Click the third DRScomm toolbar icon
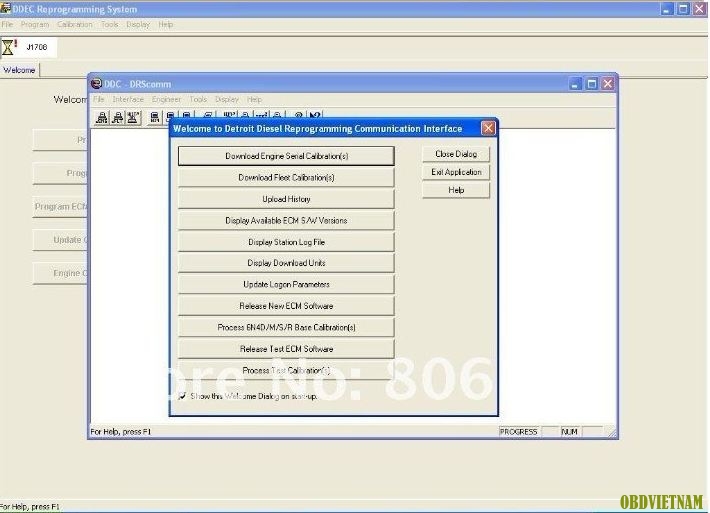This screenshot has height=513, width=710. point(133,117)
